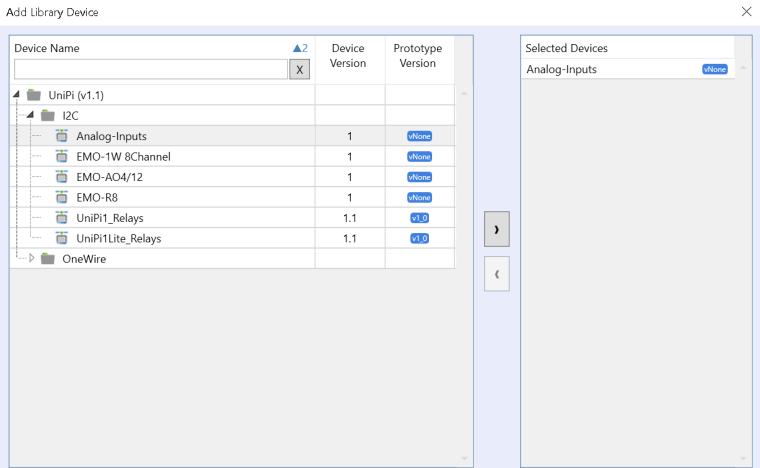
Task: Click the EMO-AO4/12 device icon
Action: pyautogui.click(x=61, y=177)
